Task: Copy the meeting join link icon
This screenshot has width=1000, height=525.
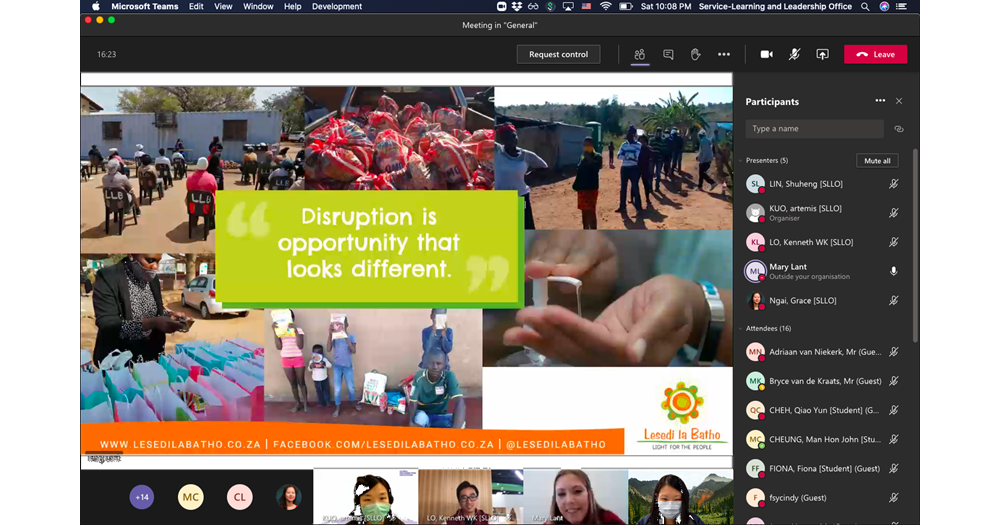Action: 899,129
